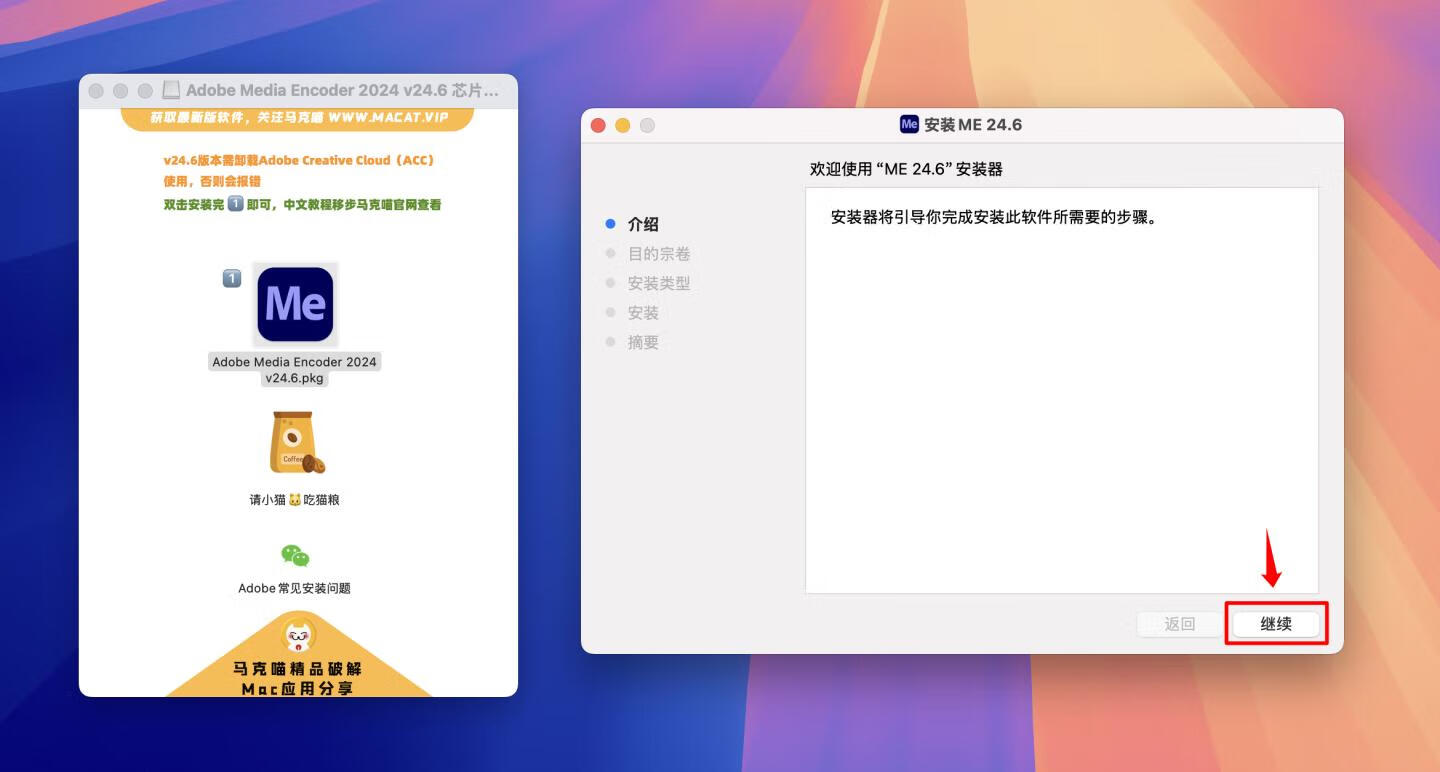Click the installer description text 安装器将引导你
Viewport: 1440px width, 772px height.
point(994,217)
